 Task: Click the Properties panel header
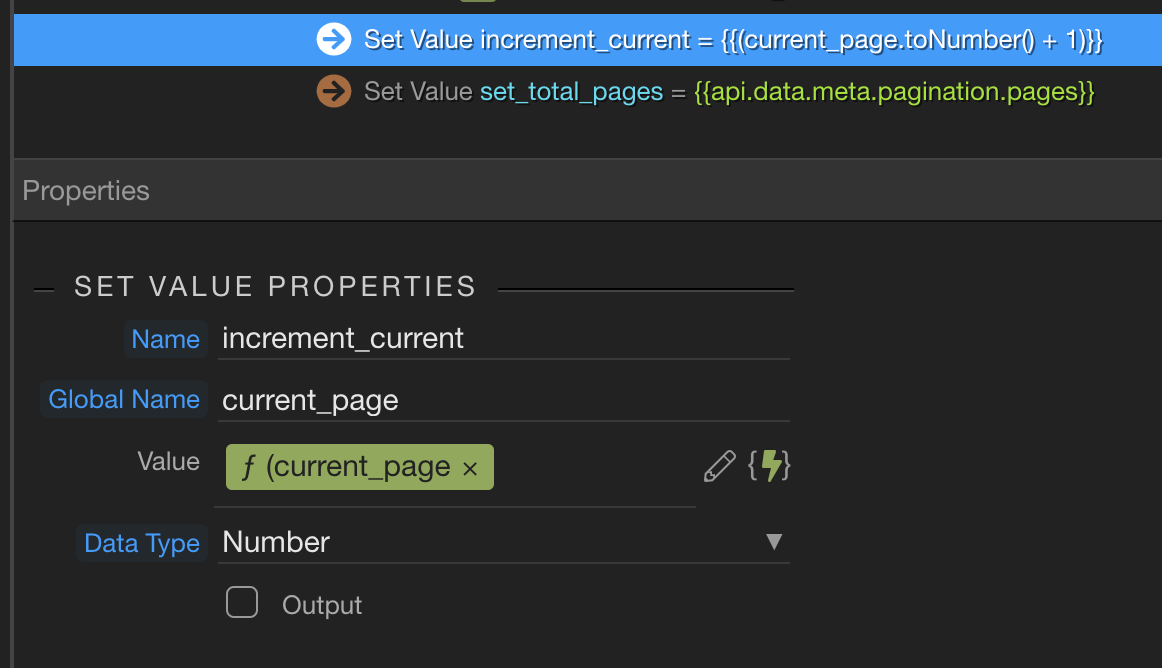coord(86,191)
